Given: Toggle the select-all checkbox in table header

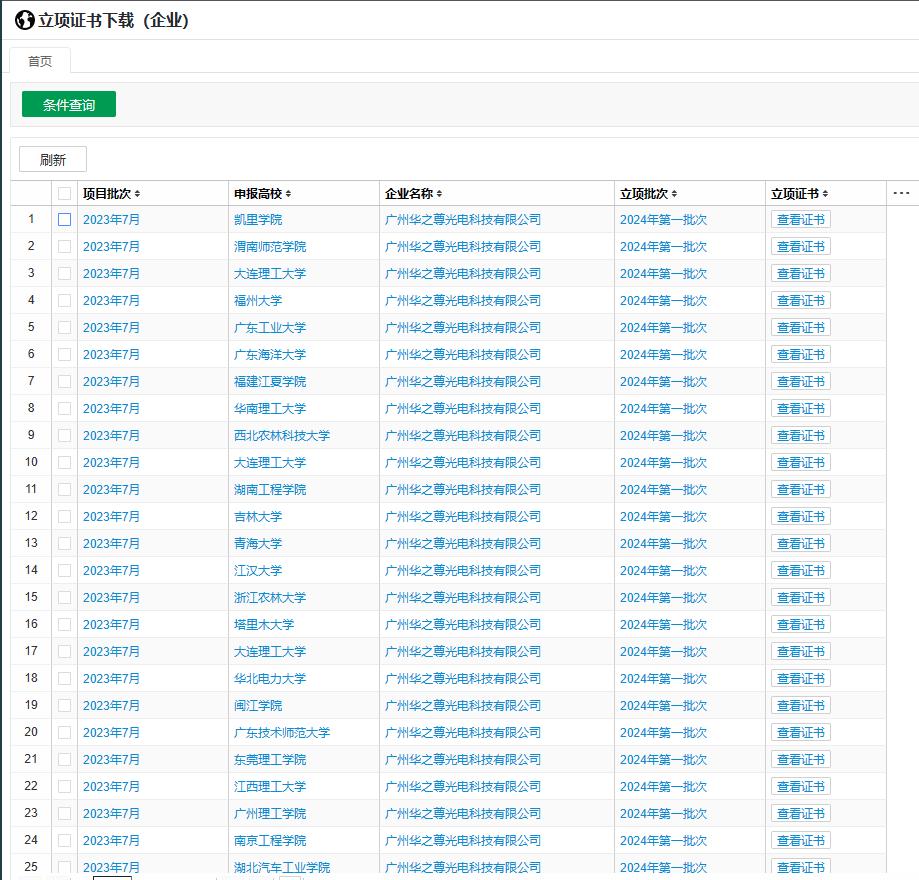Looking at the screenshot, I should point(64,193).
